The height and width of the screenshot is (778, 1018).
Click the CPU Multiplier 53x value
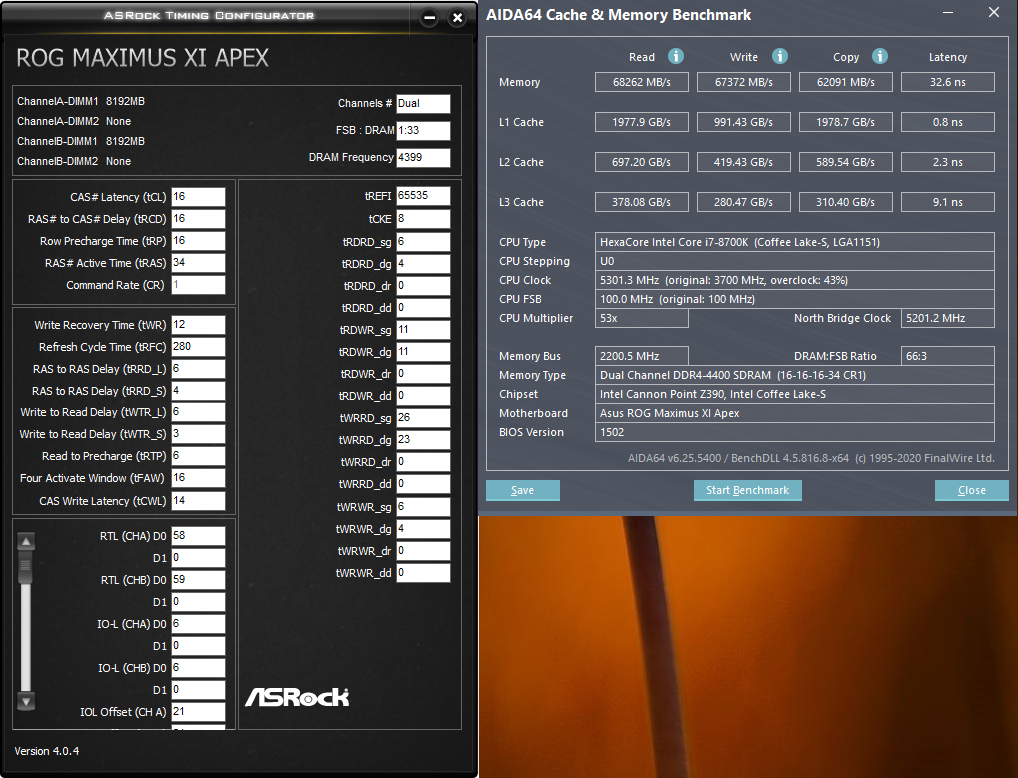[x=641, y=318]
